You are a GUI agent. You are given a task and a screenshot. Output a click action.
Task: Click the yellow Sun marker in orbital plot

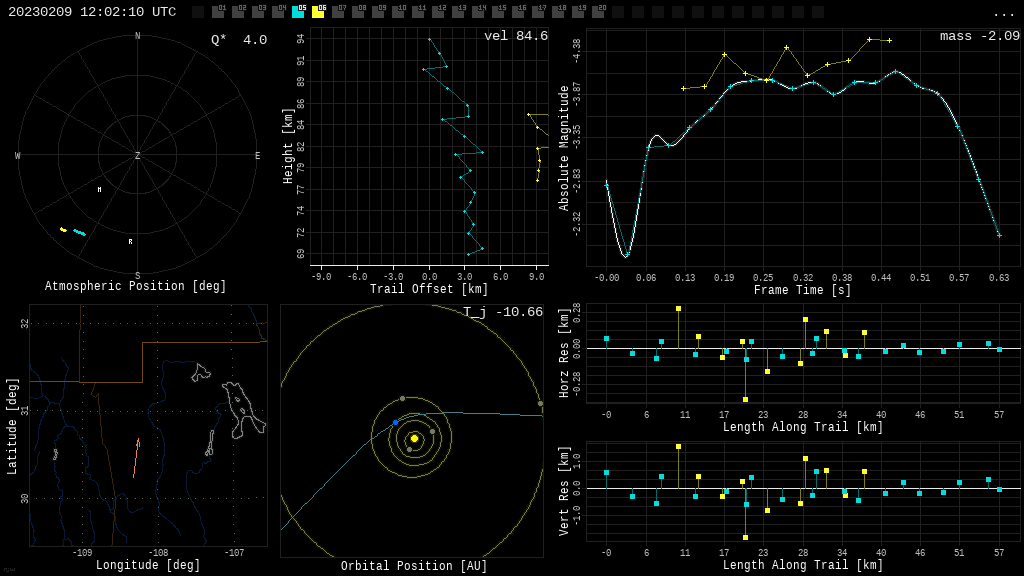click(x=414, y=438)
